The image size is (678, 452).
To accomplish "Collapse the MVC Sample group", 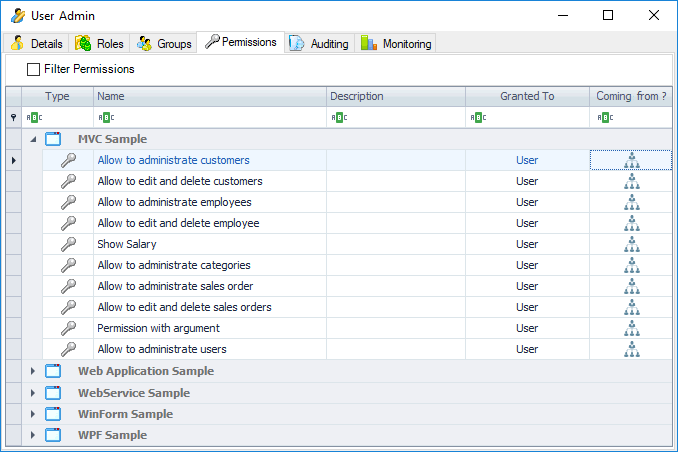I will [x=32, y=139].
